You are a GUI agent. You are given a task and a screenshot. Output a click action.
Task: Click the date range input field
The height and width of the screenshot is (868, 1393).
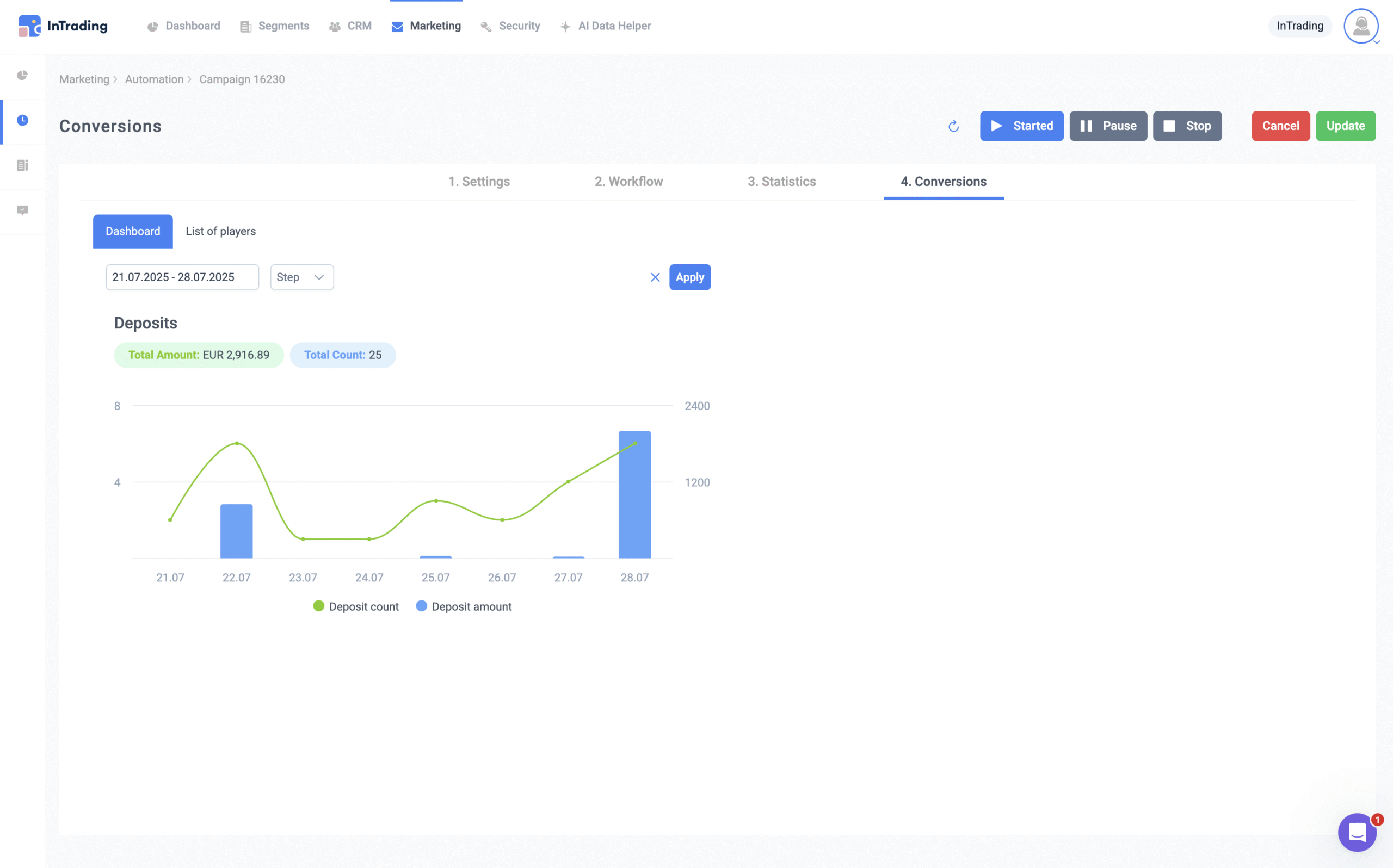pyautogui.click(x=183, y=277)
